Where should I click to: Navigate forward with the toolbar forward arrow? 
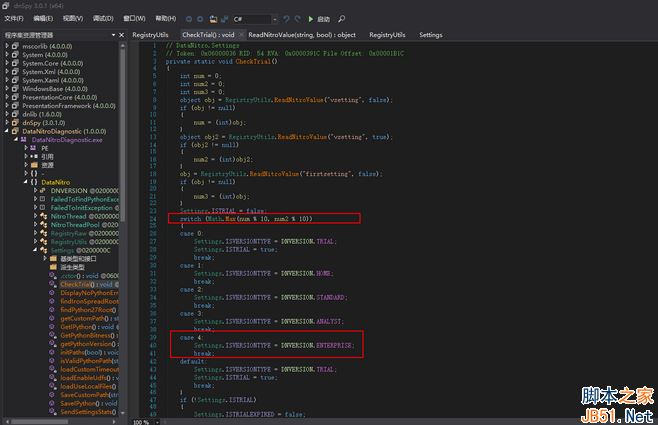tap(200, 19)
